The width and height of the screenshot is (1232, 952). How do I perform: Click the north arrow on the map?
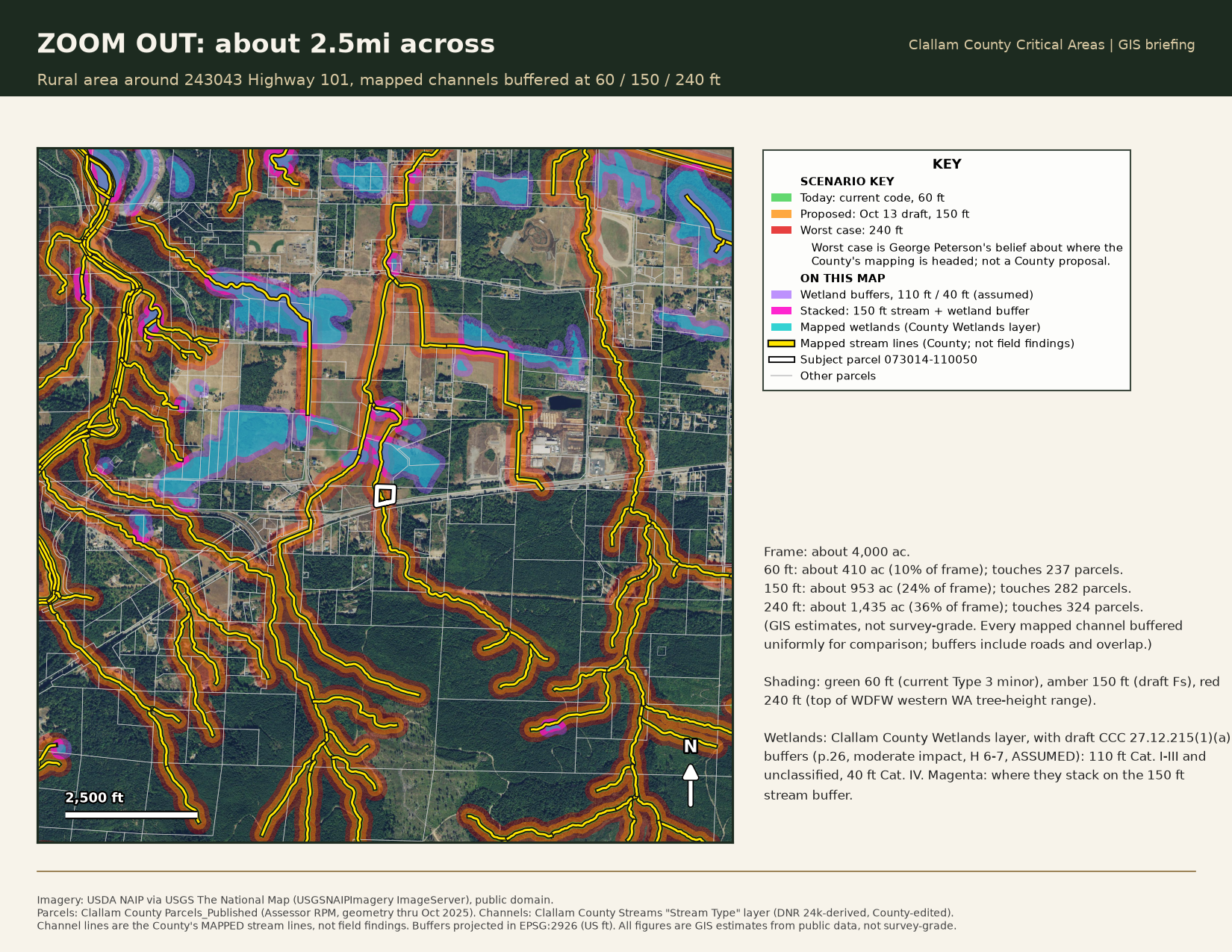(x=691, y=785)
